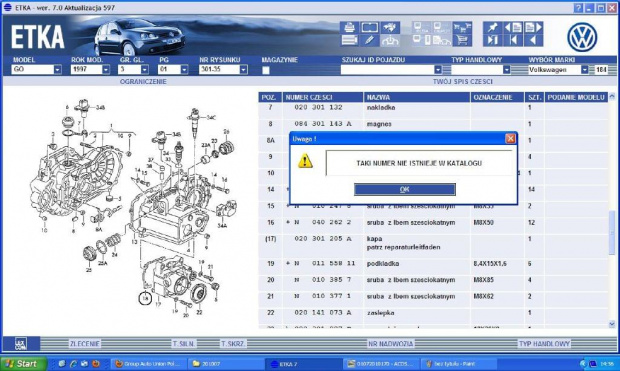The height and width of the screenshot is (371, 620).
Task: Click the pencil edit icon
Action: point(370,40)
